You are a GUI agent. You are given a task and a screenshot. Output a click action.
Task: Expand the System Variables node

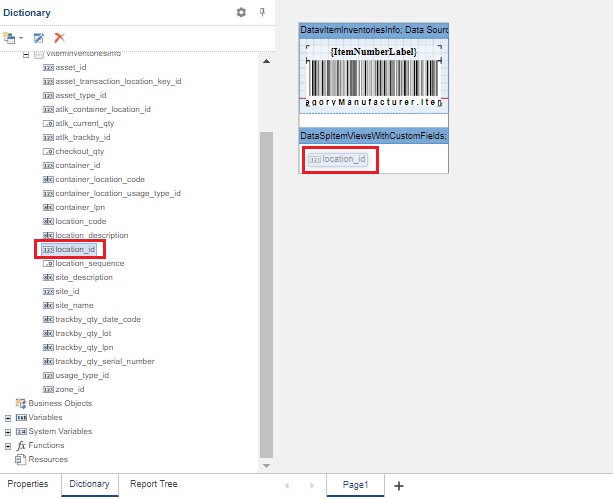pos(8,431)
